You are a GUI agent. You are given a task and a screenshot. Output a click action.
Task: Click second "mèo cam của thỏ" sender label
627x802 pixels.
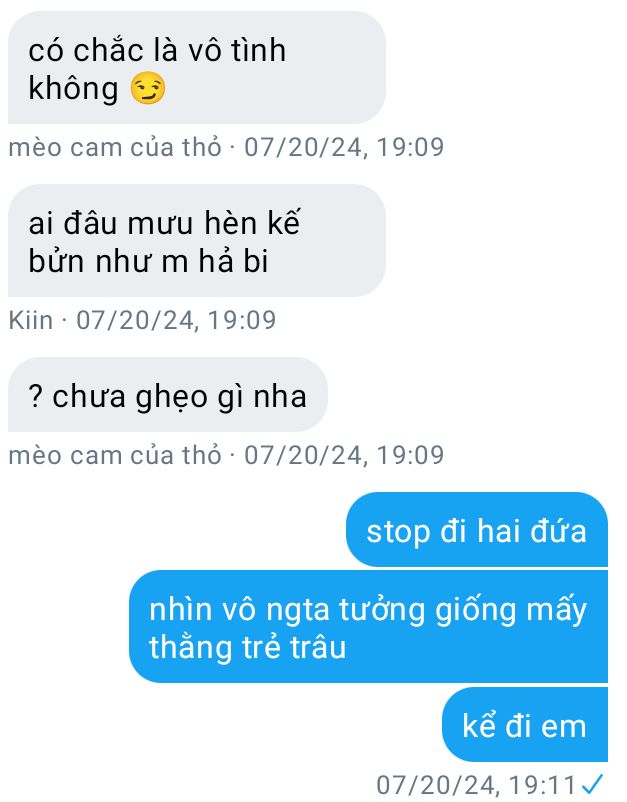(115, 455)
